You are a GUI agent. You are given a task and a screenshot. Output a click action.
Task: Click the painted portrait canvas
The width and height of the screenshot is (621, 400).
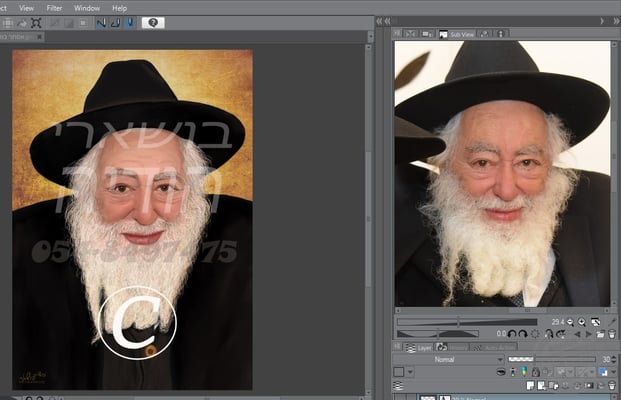tap(132, 220)
